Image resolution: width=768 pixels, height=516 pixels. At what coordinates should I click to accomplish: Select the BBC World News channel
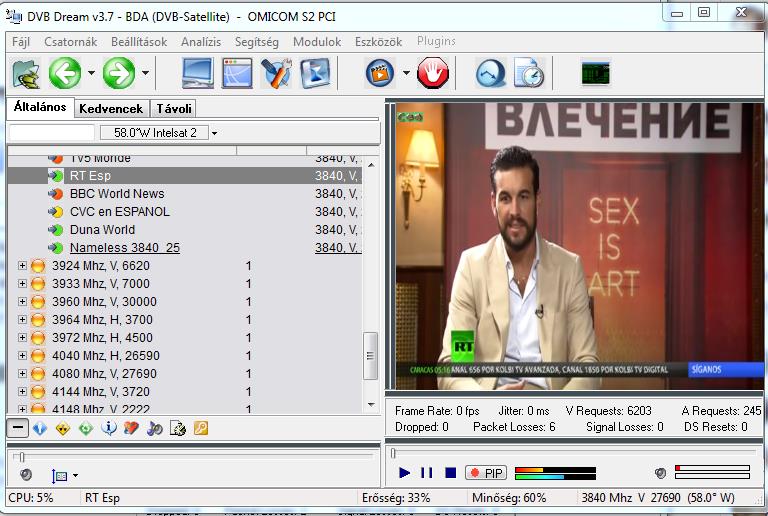(117, 193)
